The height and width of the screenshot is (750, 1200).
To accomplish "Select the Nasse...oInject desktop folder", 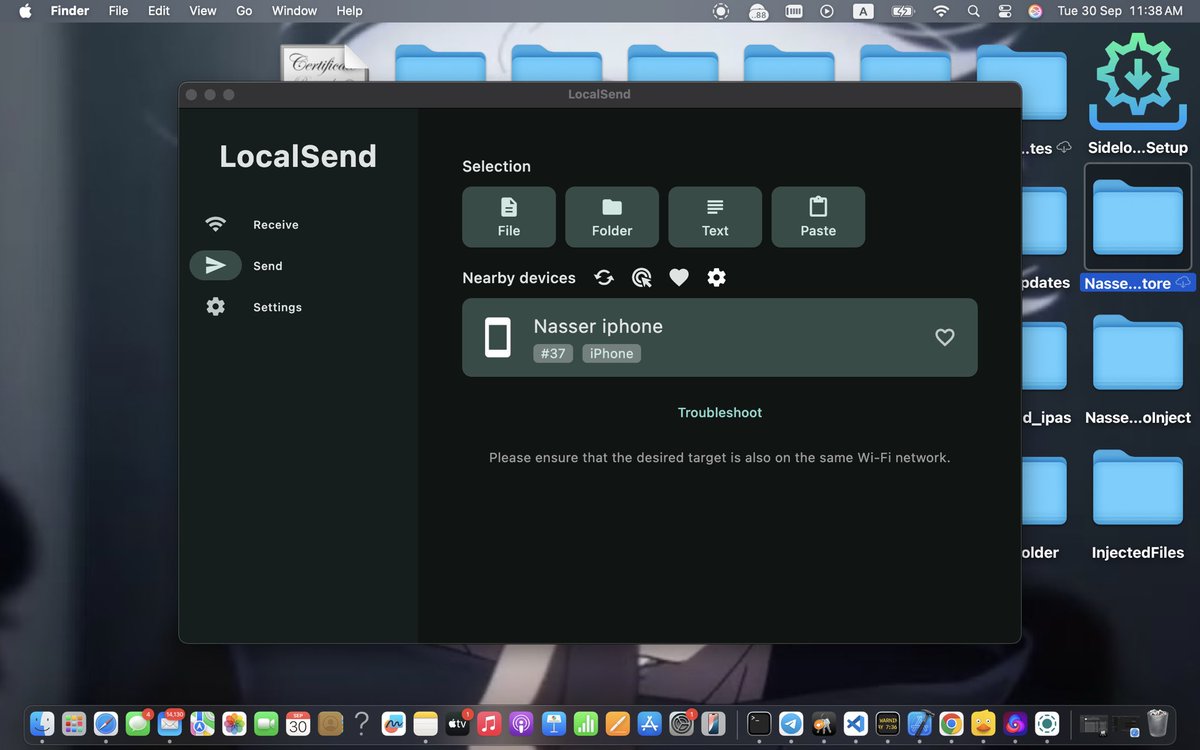I will [x=1138, y=368].
